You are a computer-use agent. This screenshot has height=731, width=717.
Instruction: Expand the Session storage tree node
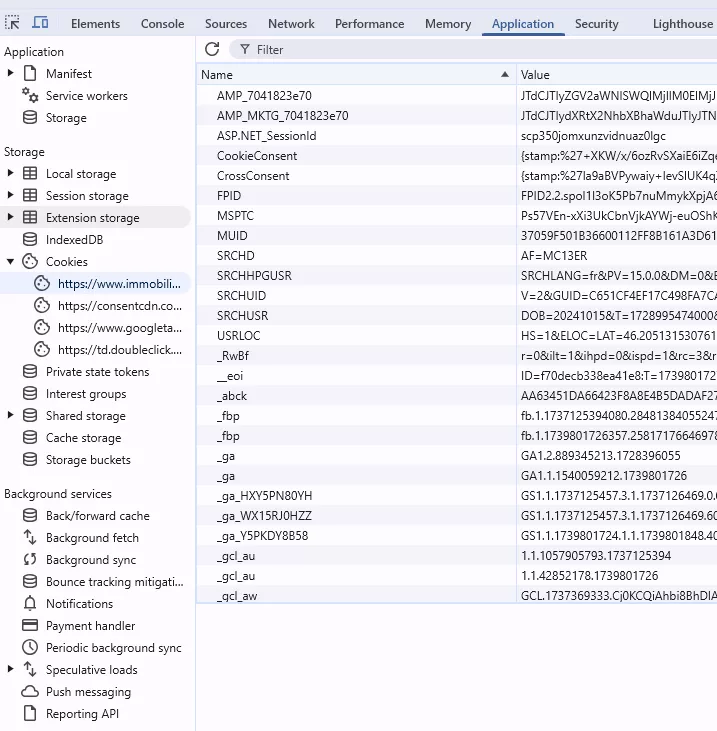point(11,196)
